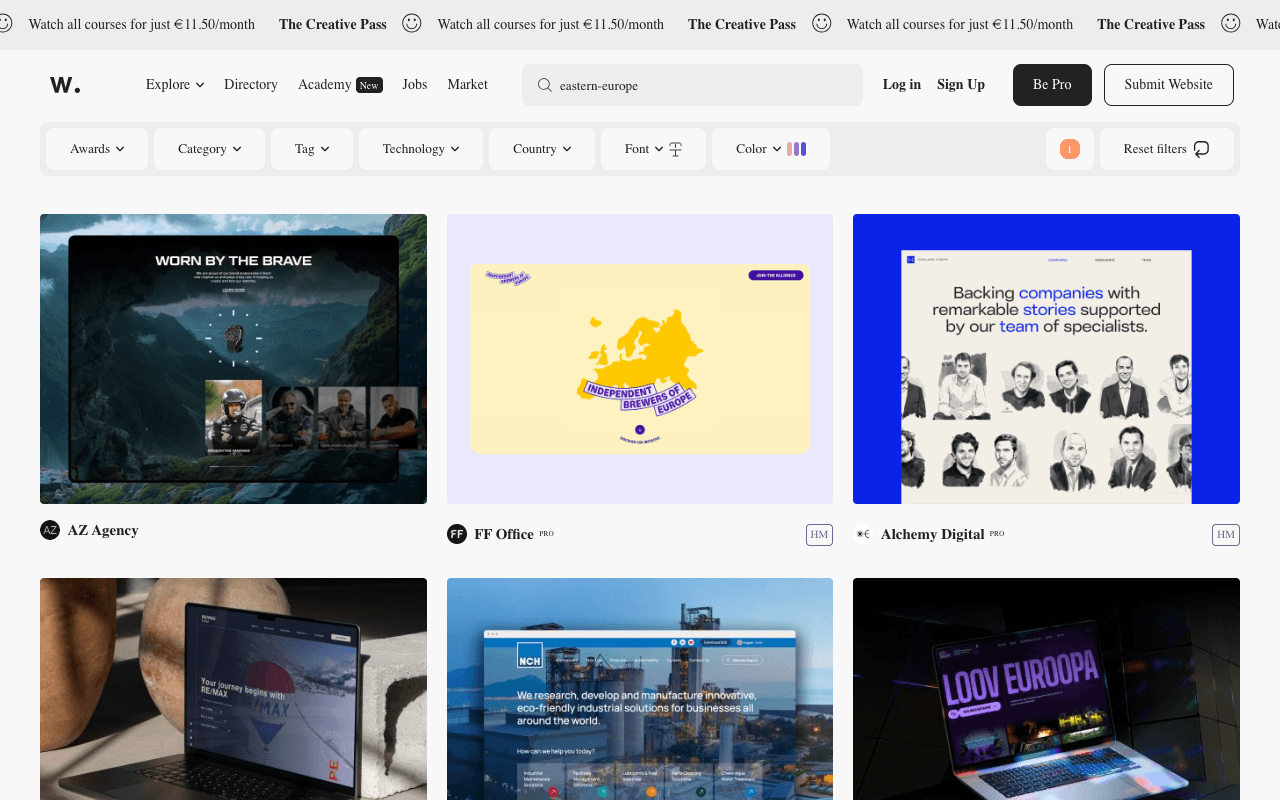Open the Independent Brewers of Europe thumbnail
The height and width of the screenshot is (800, 1280).
[x=640, y=359]
